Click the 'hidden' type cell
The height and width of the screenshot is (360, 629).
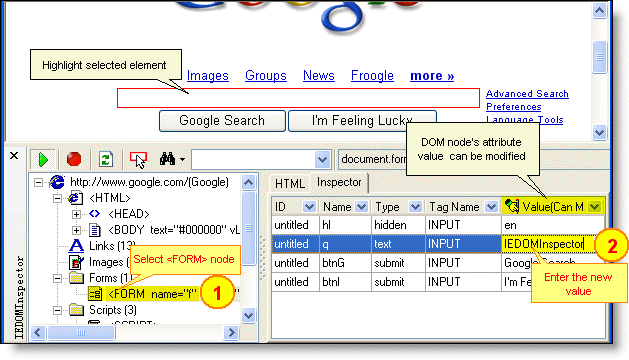pyautogui.click(x=398, y=225)
